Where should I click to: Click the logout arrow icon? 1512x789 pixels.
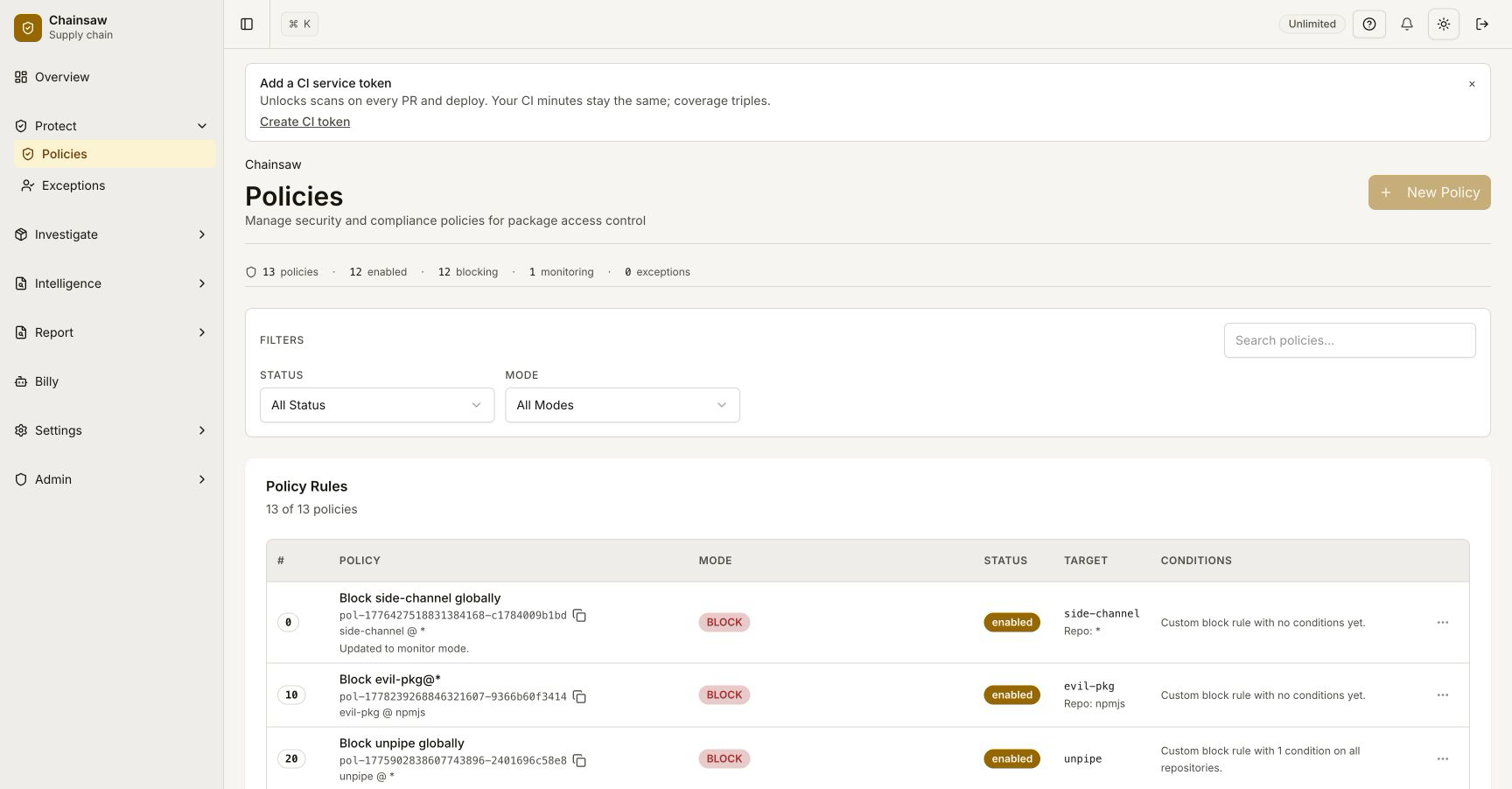point(1482,24)
